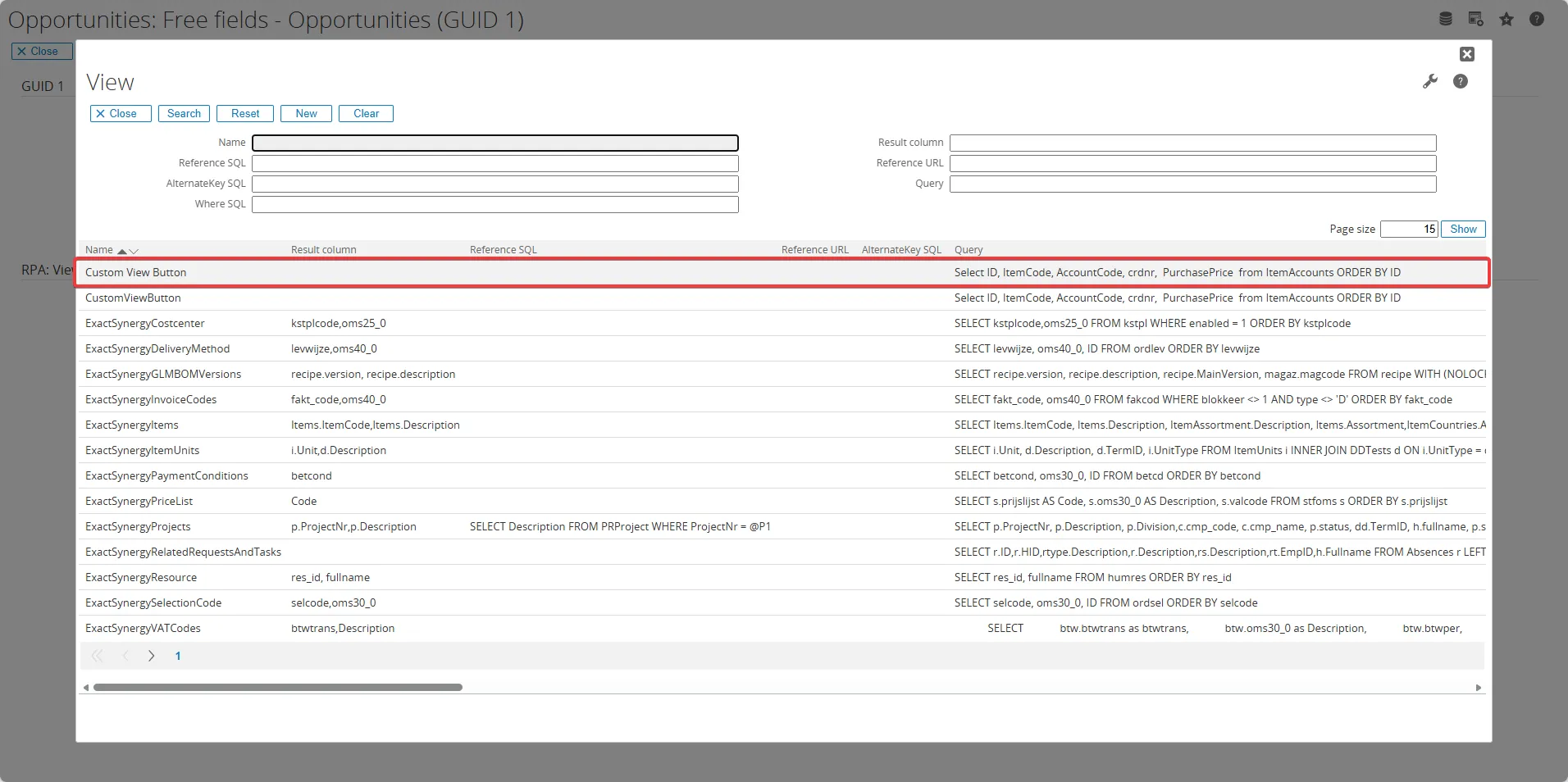The width and height of the screenshot is (1568, 782).
Task: Go to next page of results
Action: tap(151, 656)
